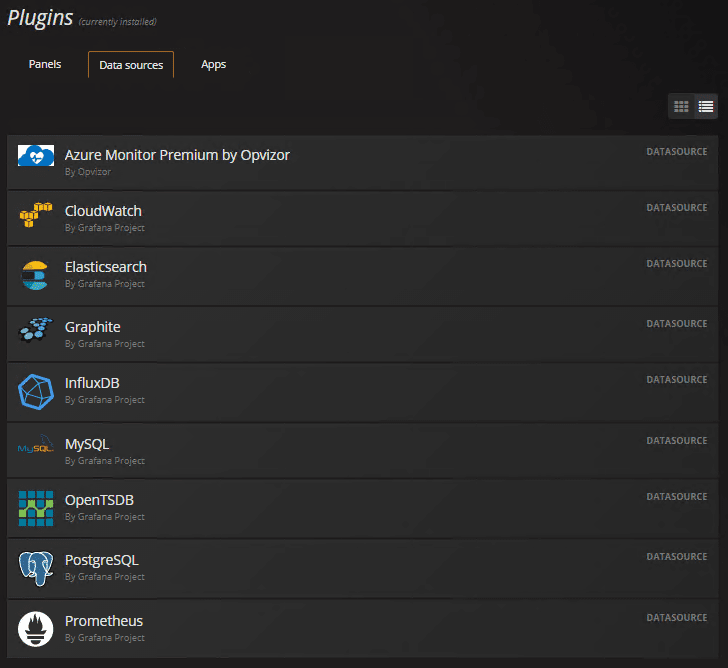Click 'By Grafana Project' under PostgreSQL
Viewport: 728px width, 668px height.
(105, 577)
